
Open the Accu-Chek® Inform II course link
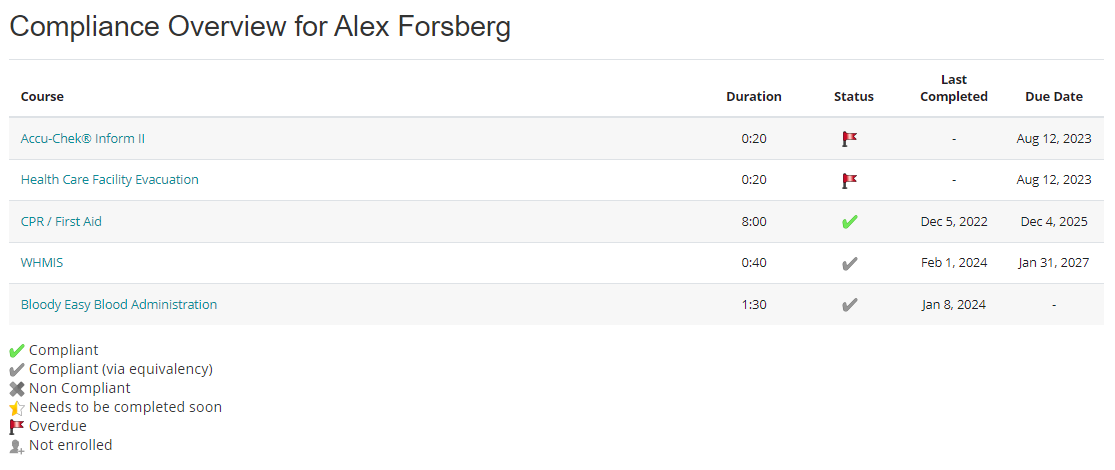83,138
